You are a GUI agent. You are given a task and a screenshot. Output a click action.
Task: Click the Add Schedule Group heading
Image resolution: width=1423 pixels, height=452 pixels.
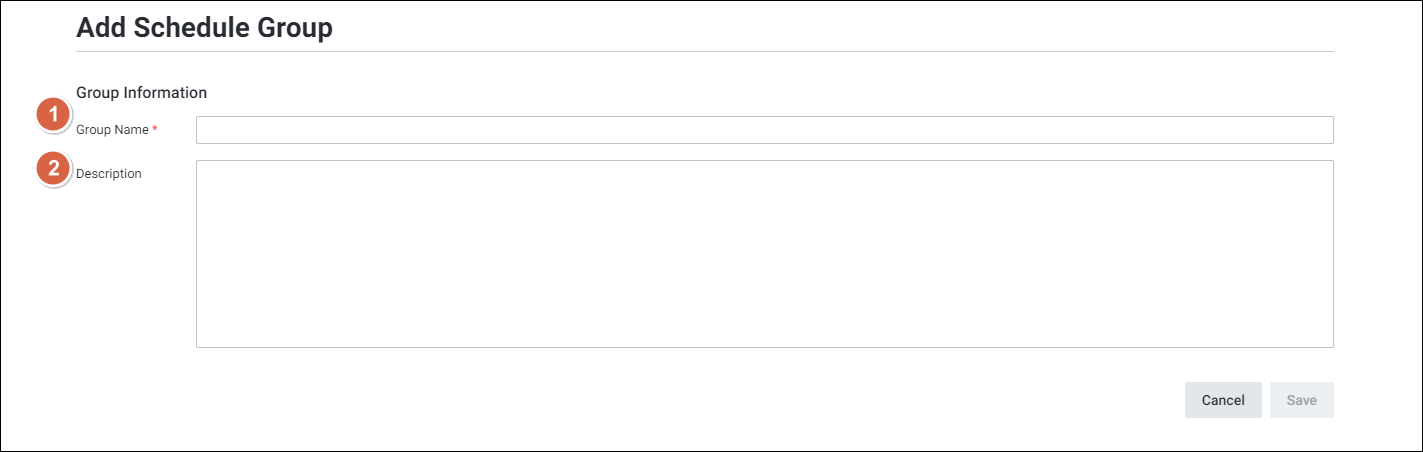click(x=204, y=28)
